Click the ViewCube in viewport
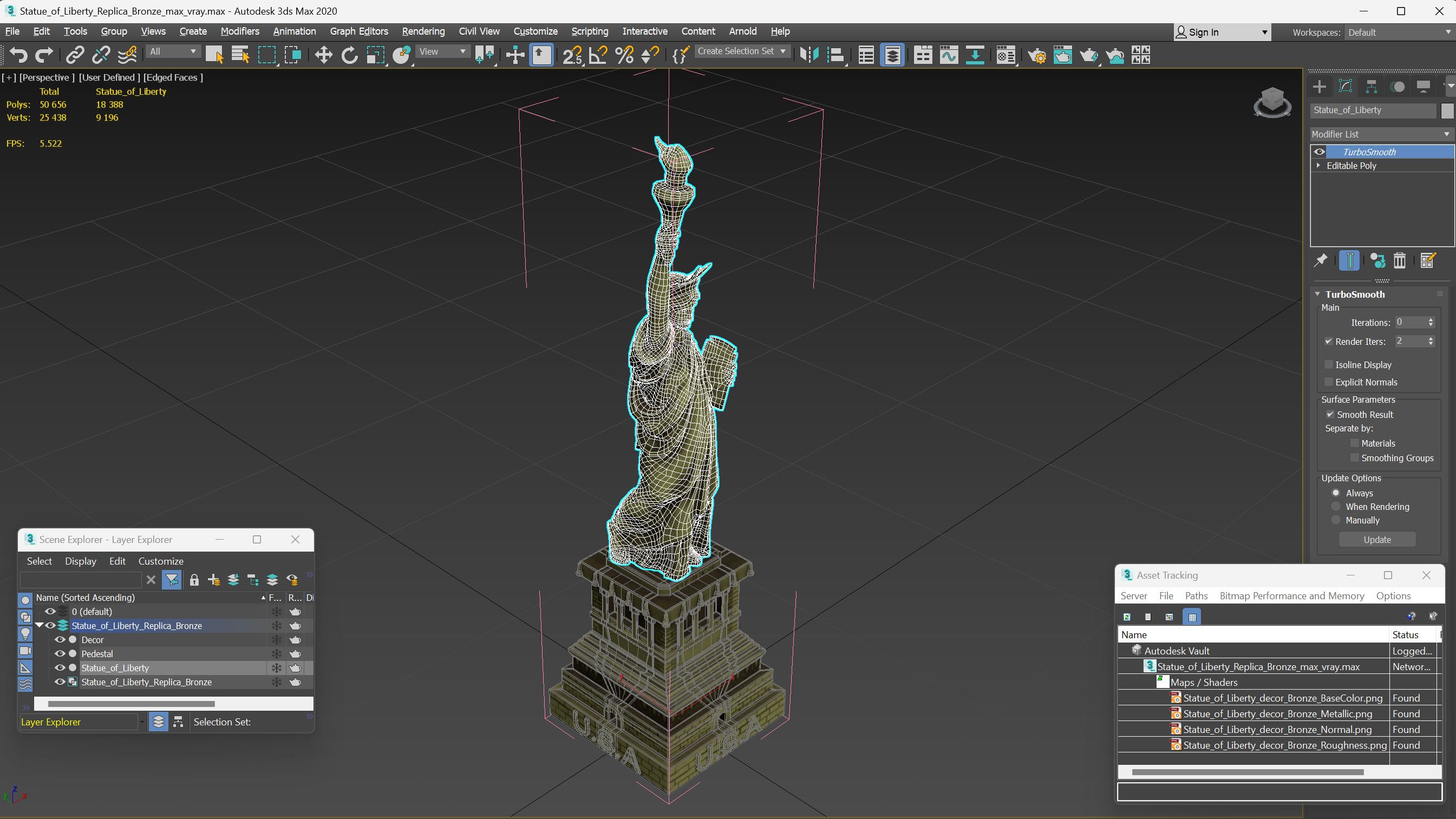 1272,102
